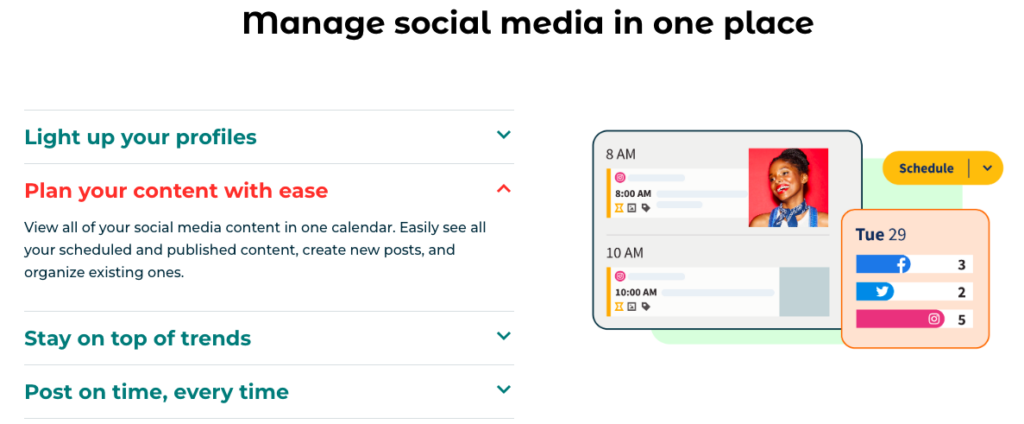The height and width of the screenshot is (424, 1024).
Task: Click the Instagram icon on the pink bar
Action: 935,320
